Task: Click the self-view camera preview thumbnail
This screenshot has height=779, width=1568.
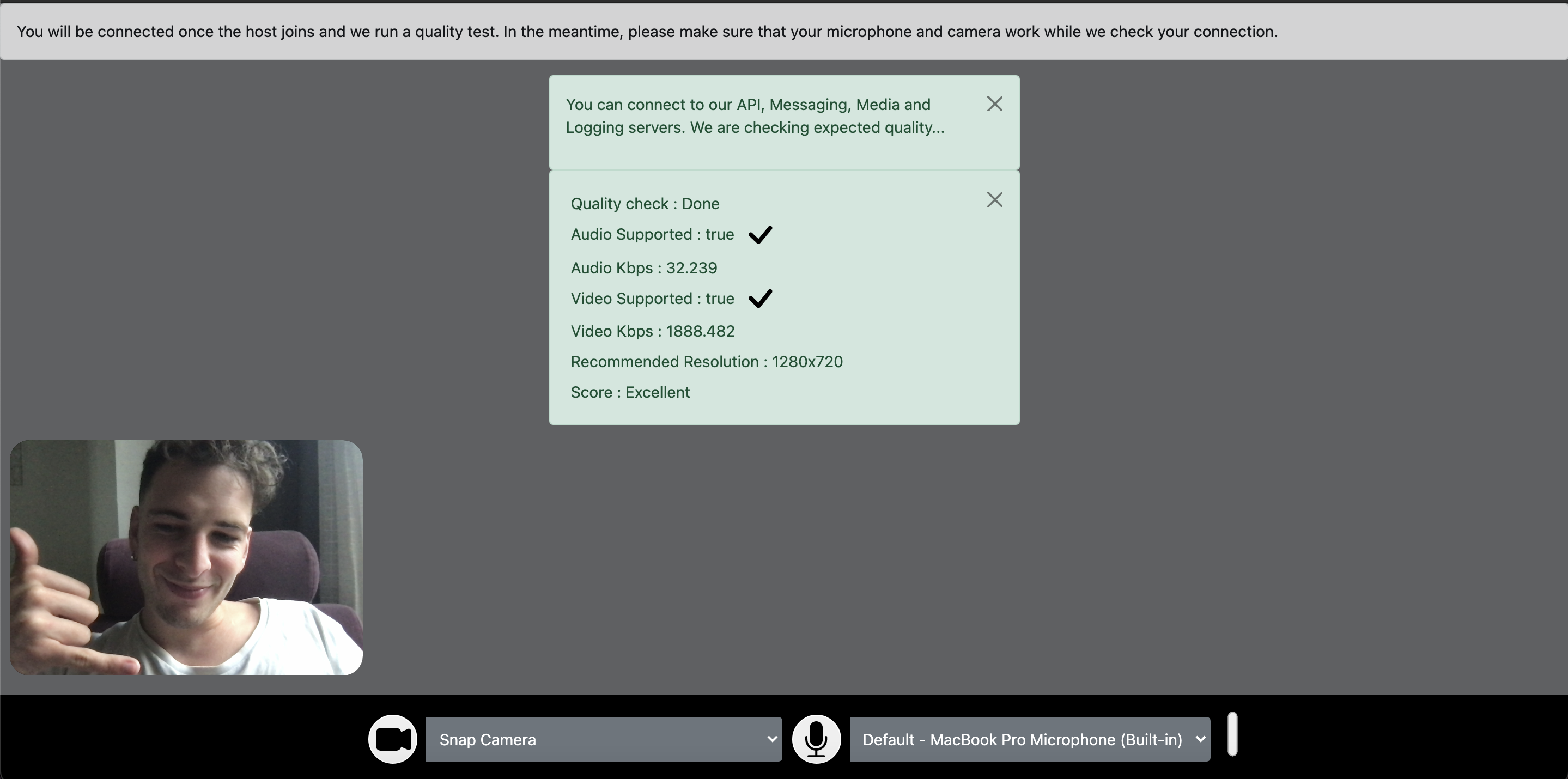Action: point(186,557)
